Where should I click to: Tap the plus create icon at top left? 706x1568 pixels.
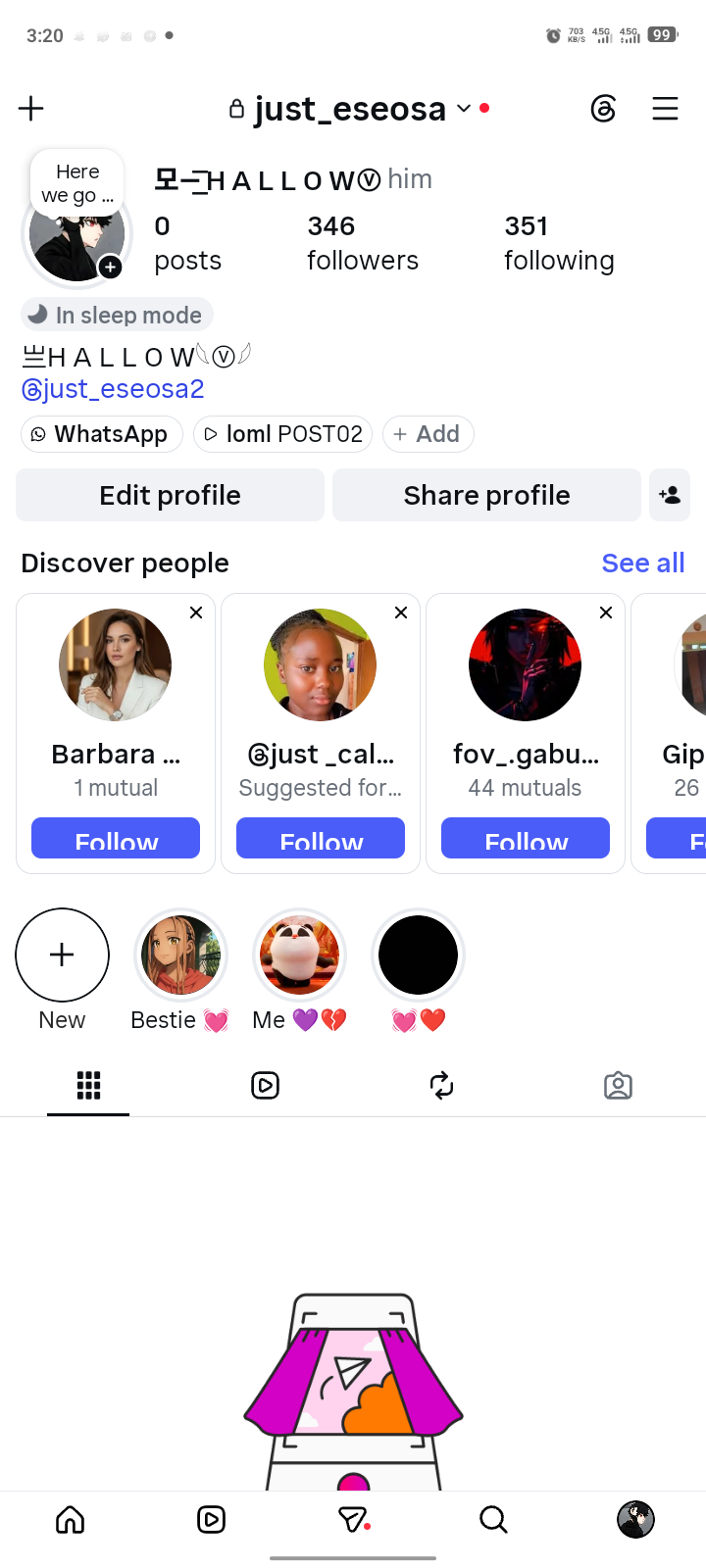click(31, 108)
